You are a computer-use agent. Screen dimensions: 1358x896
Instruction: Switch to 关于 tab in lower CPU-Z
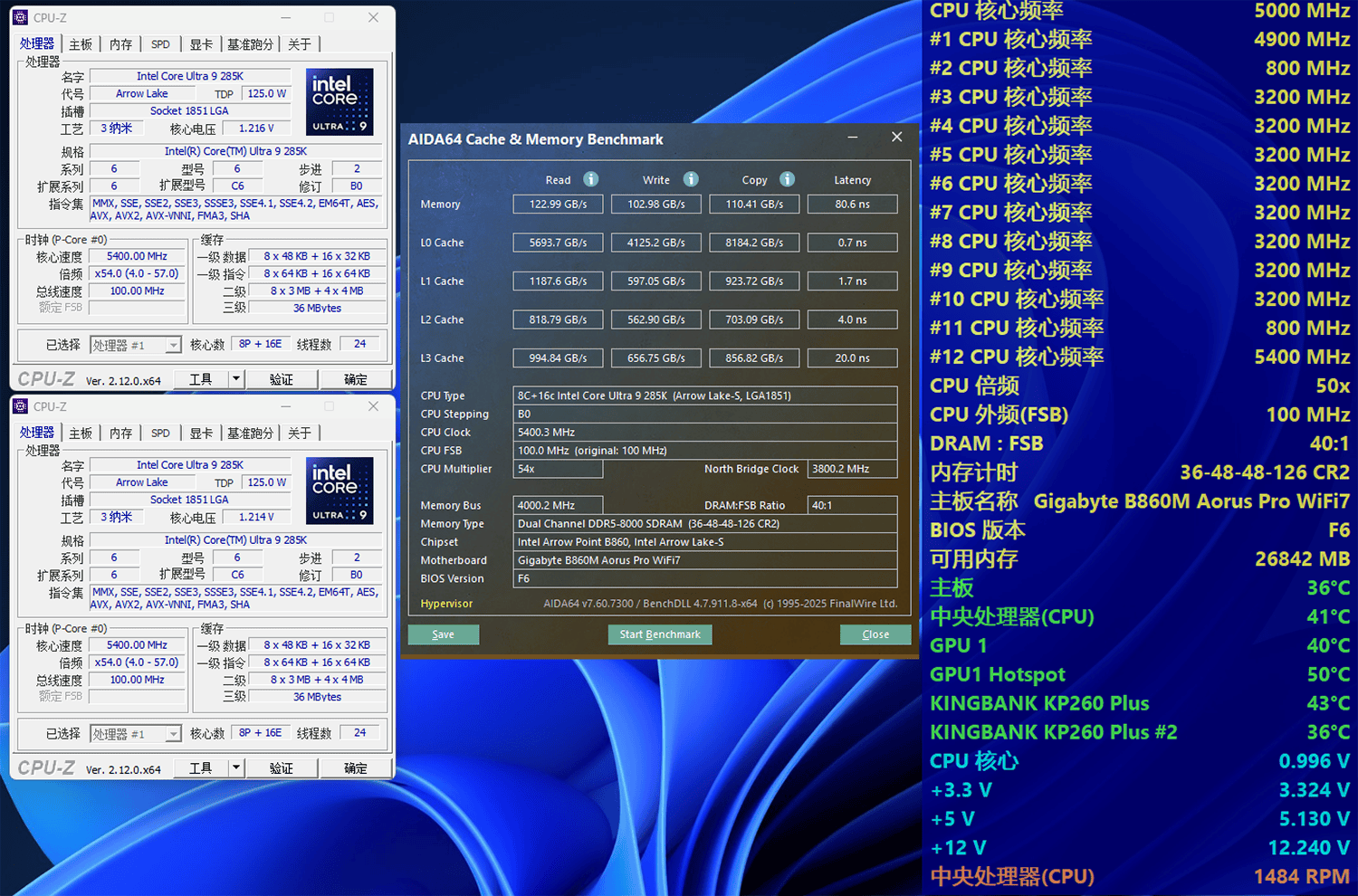click(300, 434)
